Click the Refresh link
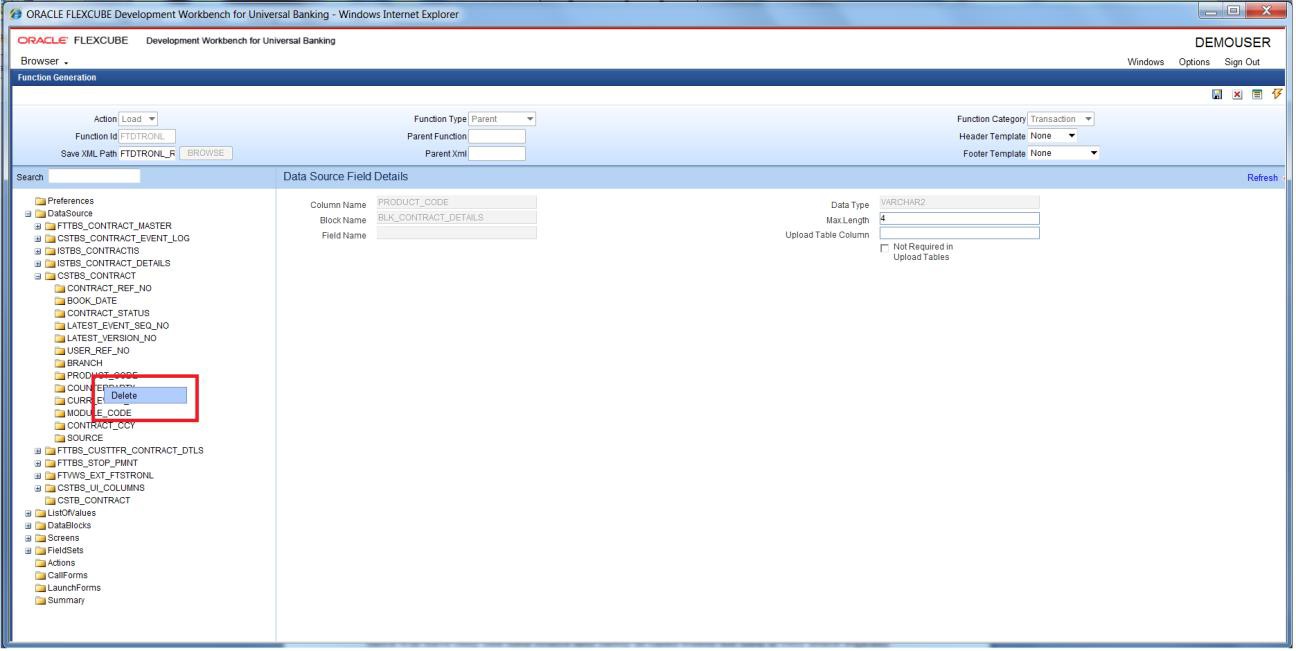 pyautogui.click(x=1262, y=177)
